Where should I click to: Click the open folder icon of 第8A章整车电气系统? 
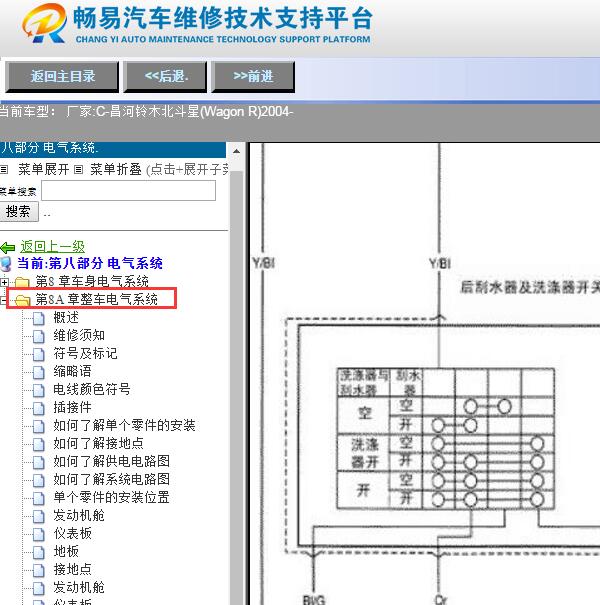pos(22,300)
